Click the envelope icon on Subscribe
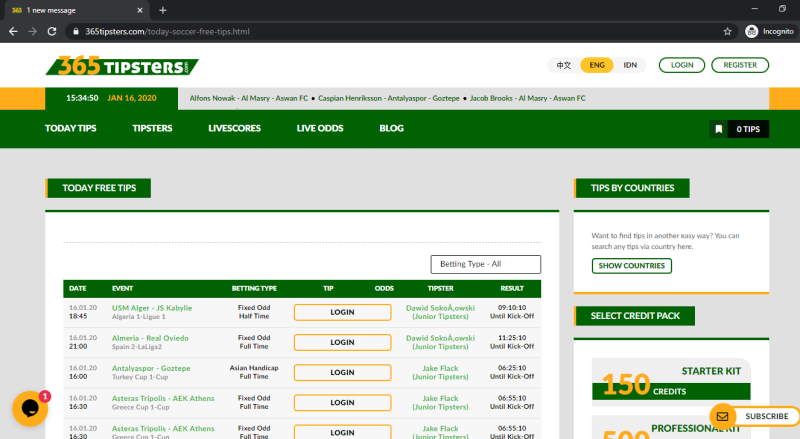800x439 pixels. coord(722,417)
